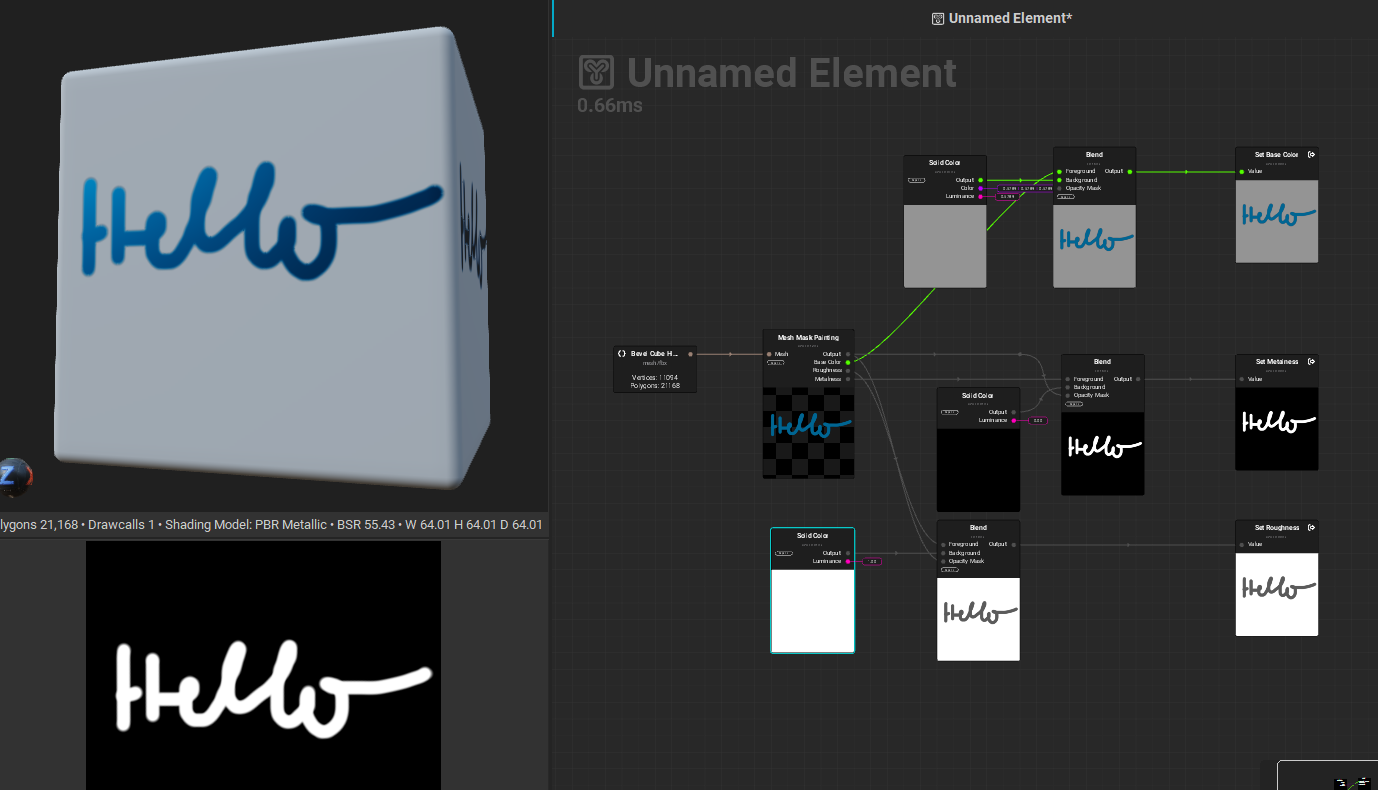
Task: Open the Unnamed Element* tab
Action: [x=1001, y=18]
